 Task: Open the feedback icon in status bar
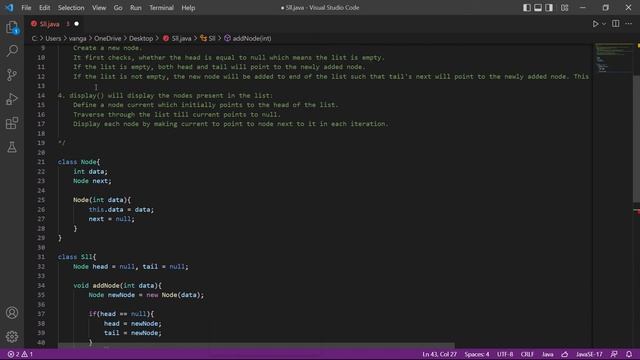click(x=614, y=354)
